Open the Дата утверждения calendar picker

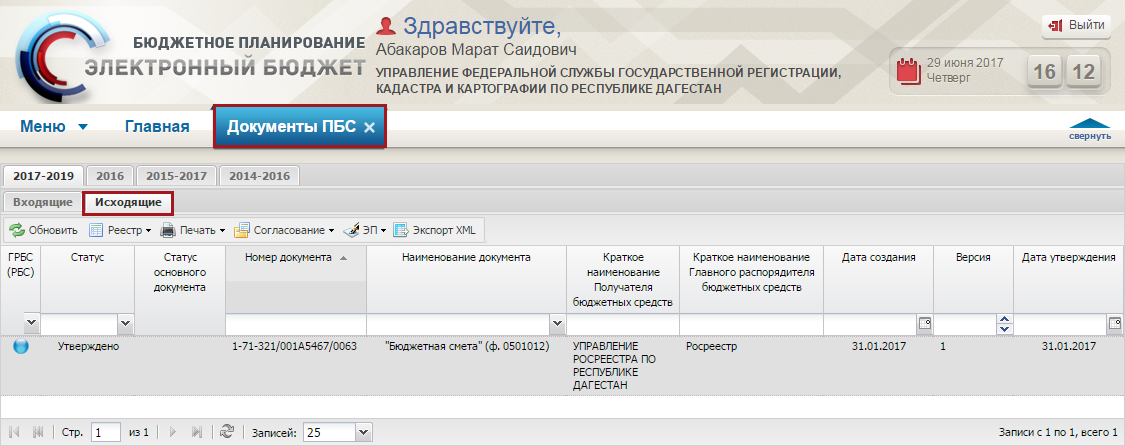[x=1114, y=325]
